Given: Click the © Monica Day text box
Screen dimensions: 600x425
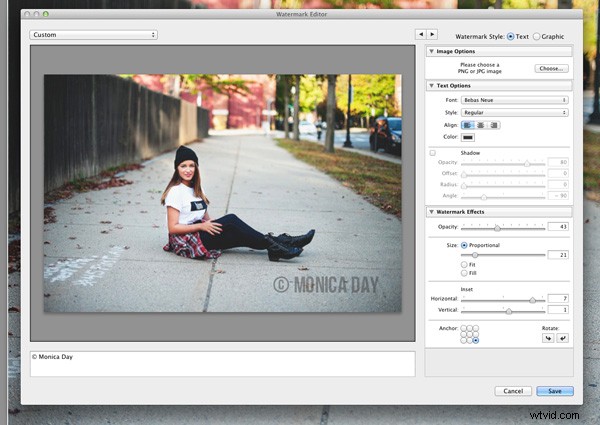Looking at the screenshot, I should pyautogui.click(x=223, y=364).
